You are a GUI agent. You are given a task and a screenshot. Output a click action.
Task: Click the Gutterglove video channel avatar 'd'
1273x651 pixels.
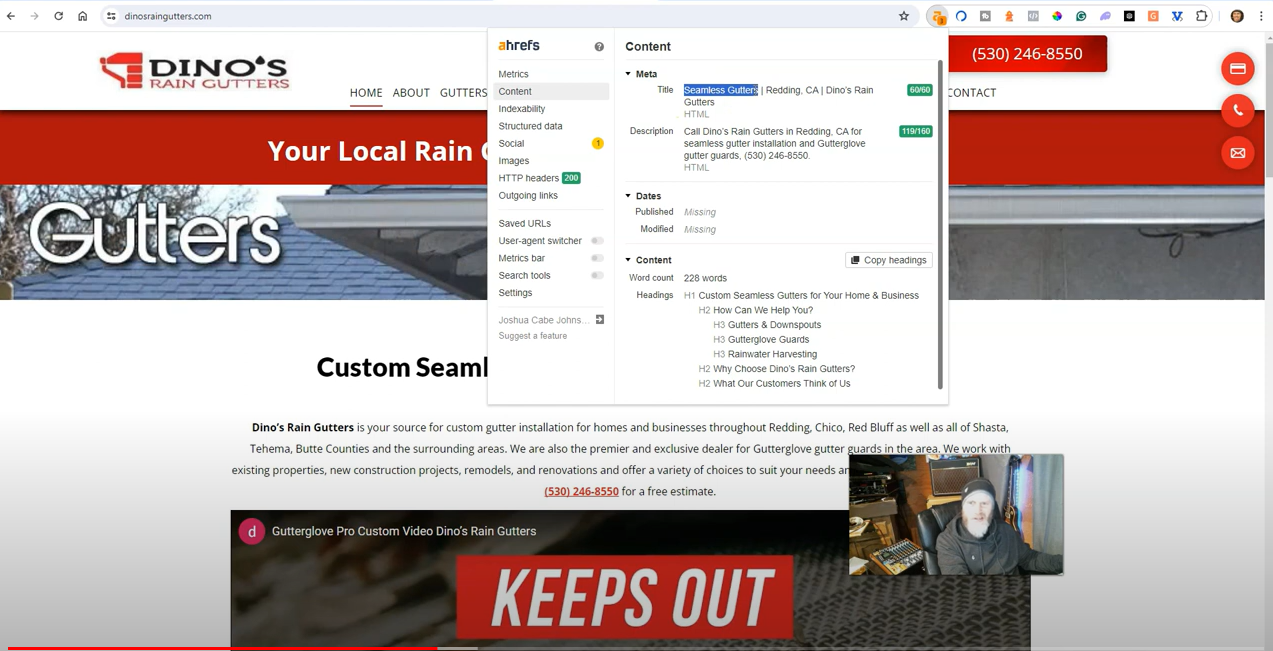point(251,531)
